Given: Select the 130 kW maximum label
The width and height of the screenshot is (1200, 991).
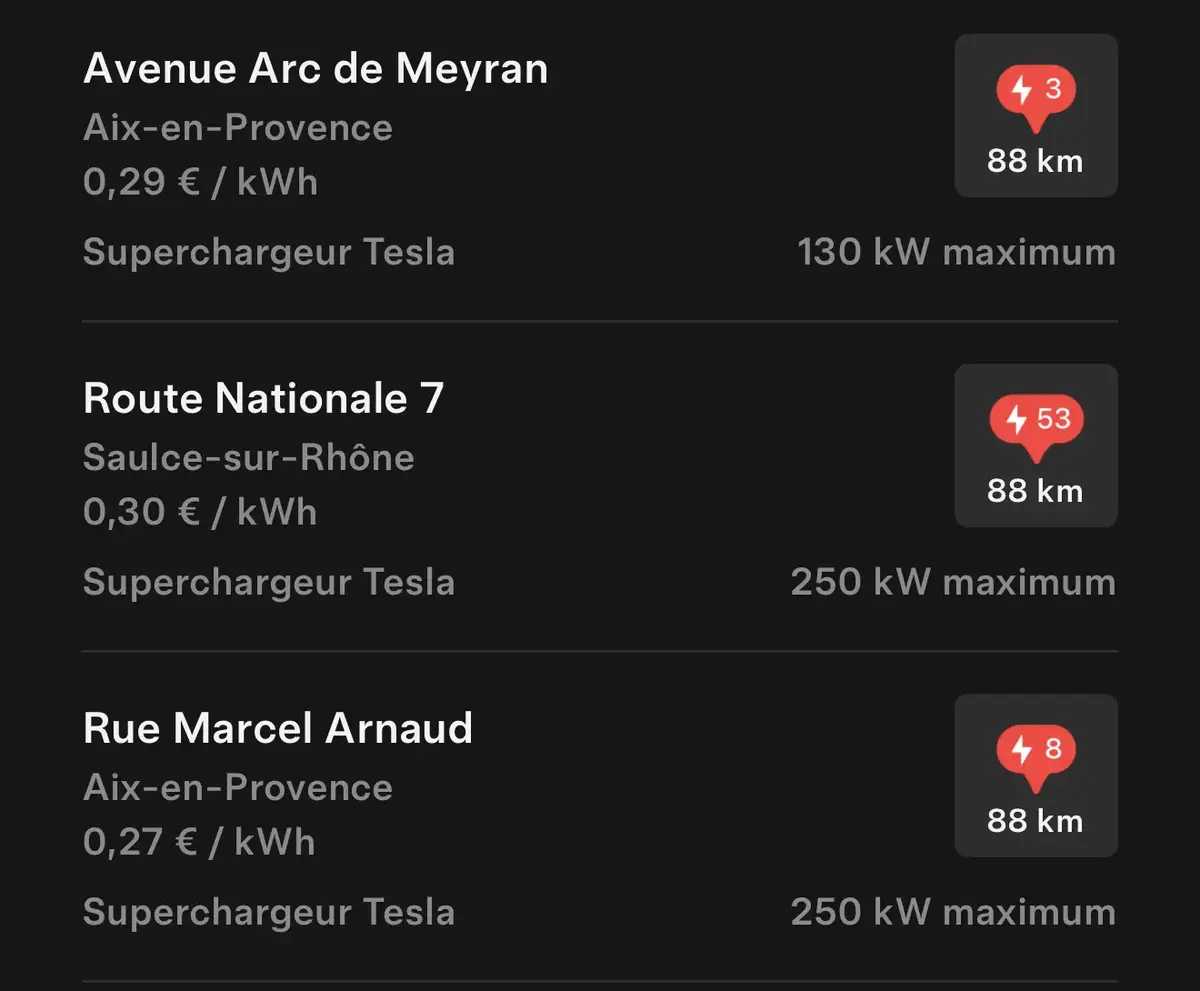Looking at the screenshot, I should point(957,252).
